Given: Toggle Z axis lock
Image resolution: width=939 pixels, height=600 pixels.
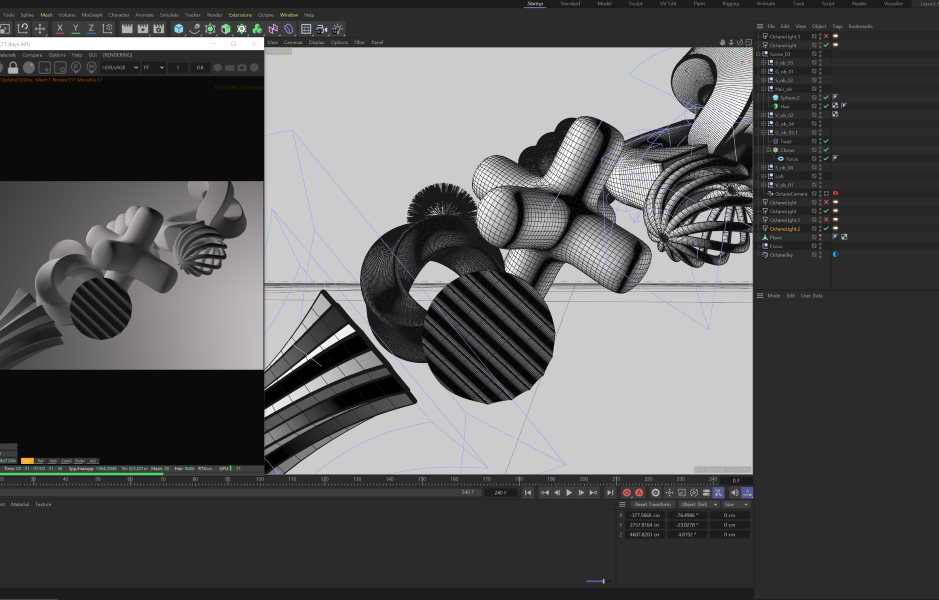Looking at the screenshot, I should [x=91, y=28].
